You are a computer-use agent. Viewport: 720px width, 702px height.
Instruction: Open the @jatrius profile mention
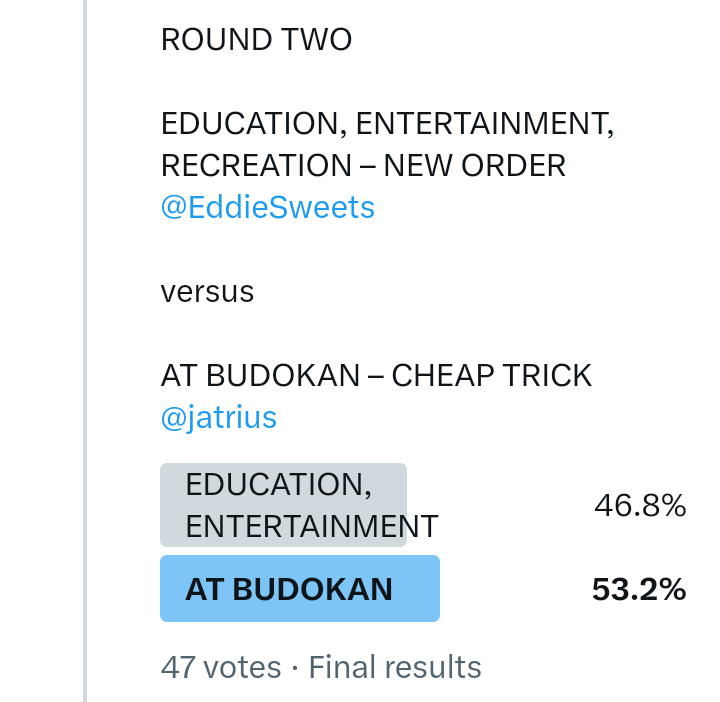[218, 417]
